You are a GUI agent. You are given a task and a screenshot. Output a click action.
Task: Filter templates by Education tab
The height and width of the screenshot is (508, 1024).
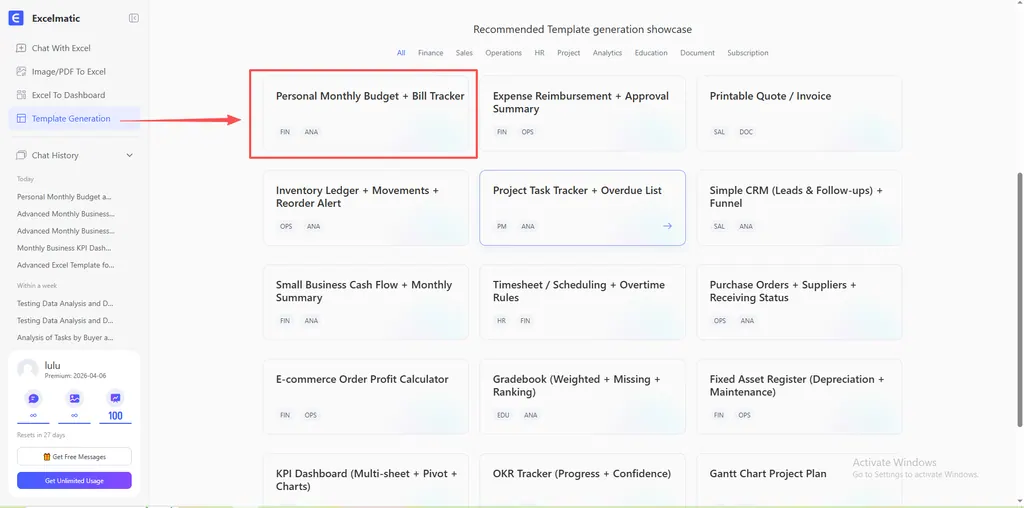[651, 53]
